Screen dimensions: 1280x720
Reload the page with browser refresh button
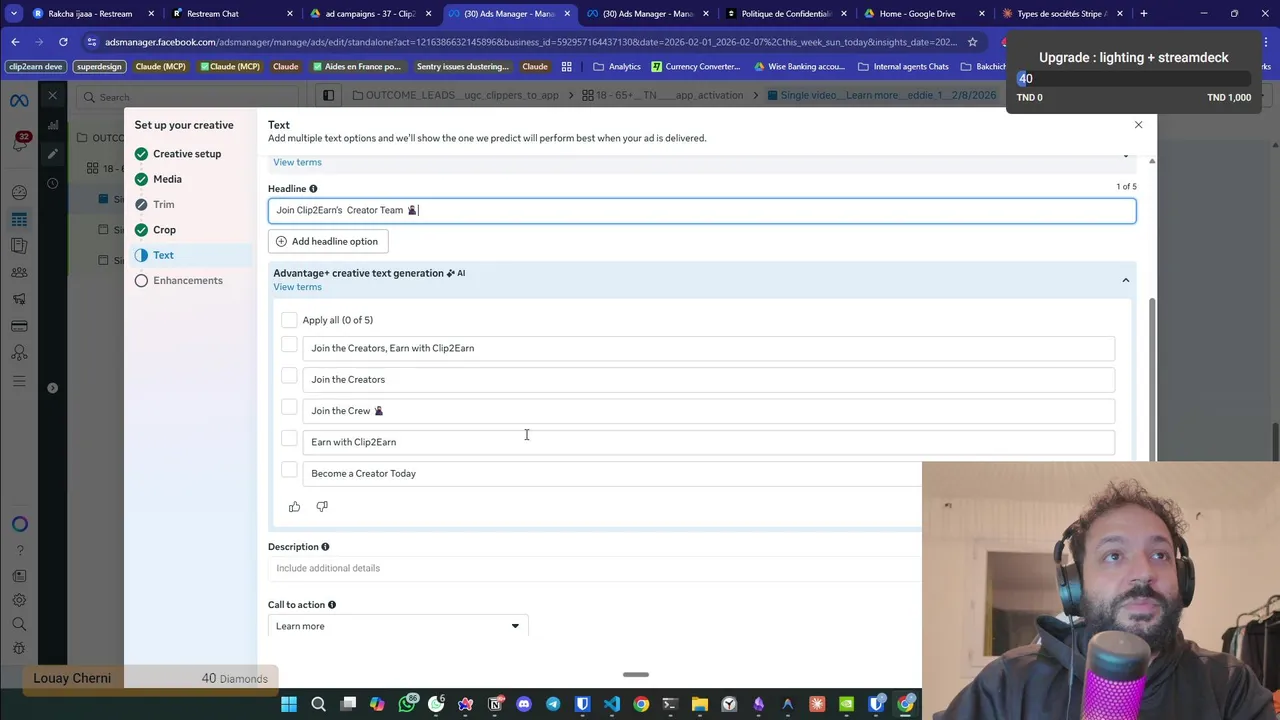63,42
